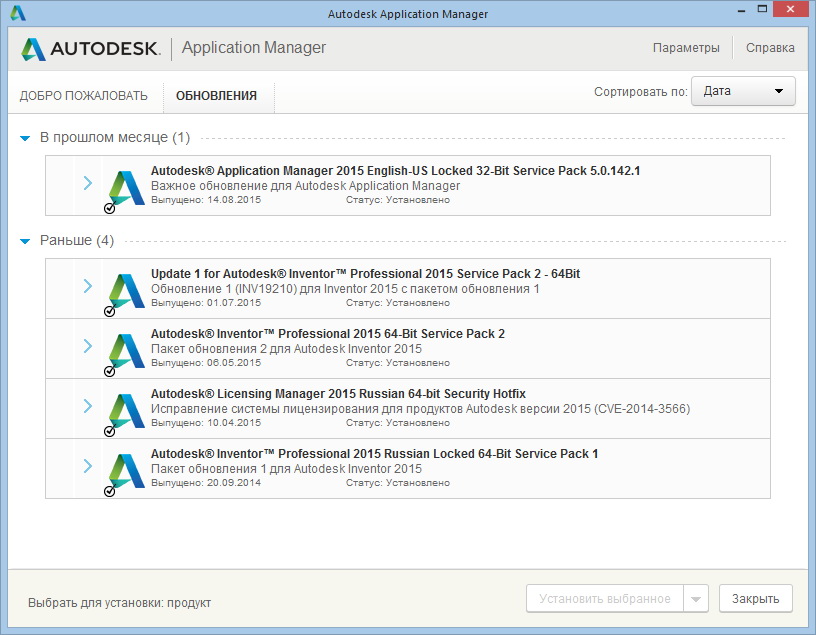Click 'Статус: Установлено' on the 14.08.2015 update
Viewport: 816px width, 635px height.
point(398,200)
